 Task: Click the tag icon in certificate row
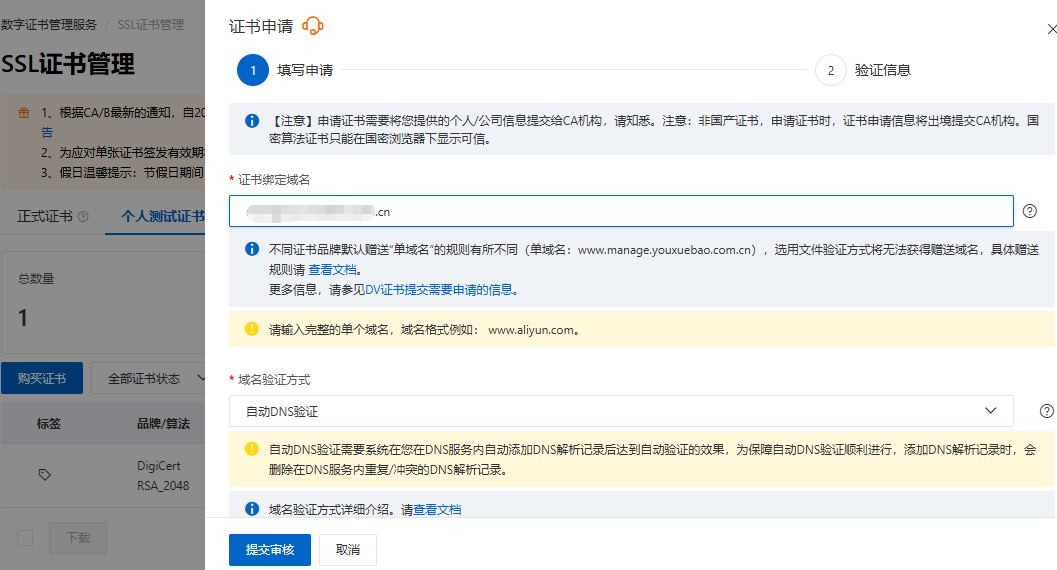(44, 475)
